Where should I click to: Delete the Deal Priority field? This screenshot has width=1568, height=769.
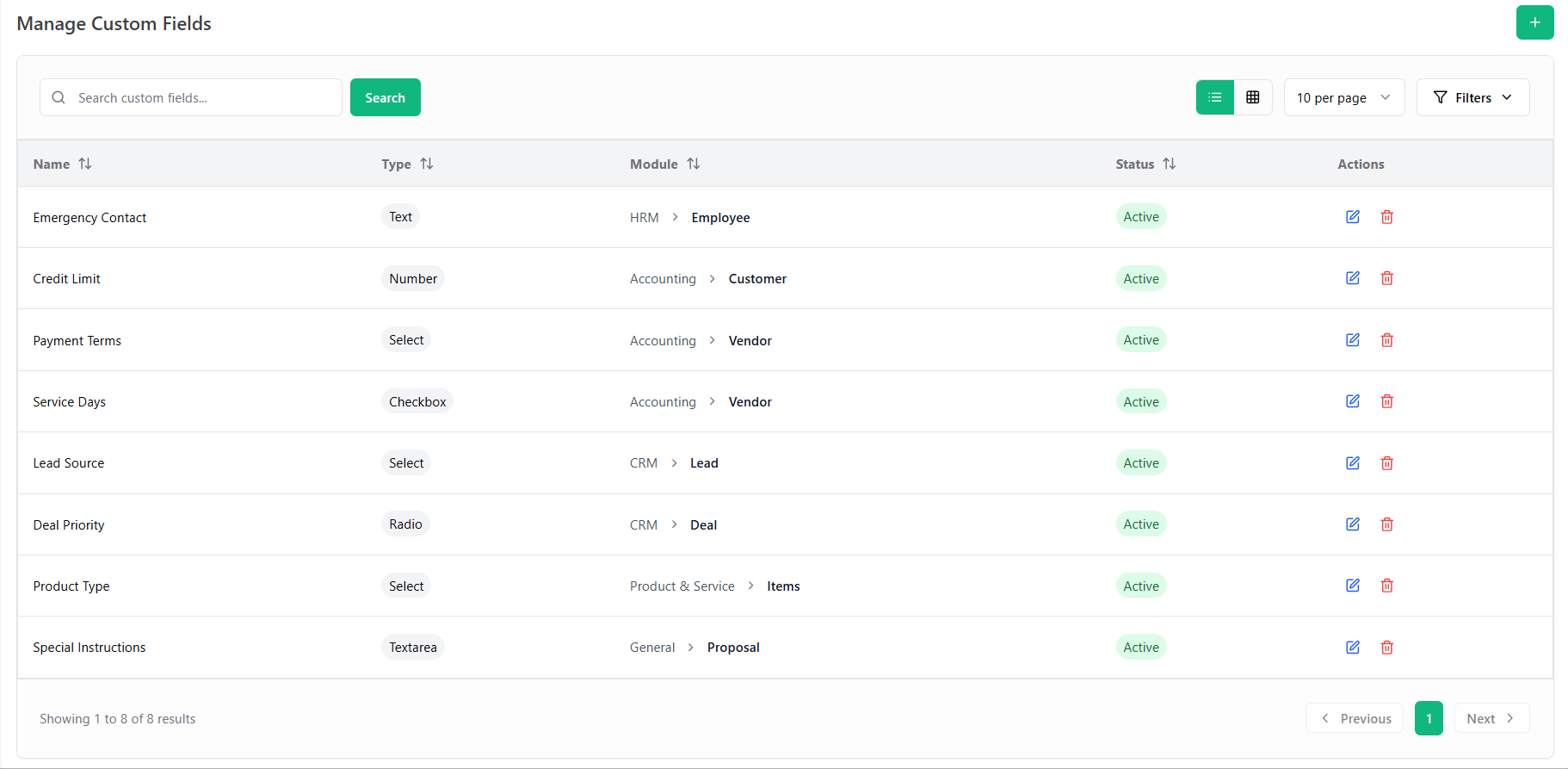point(1387,524)
